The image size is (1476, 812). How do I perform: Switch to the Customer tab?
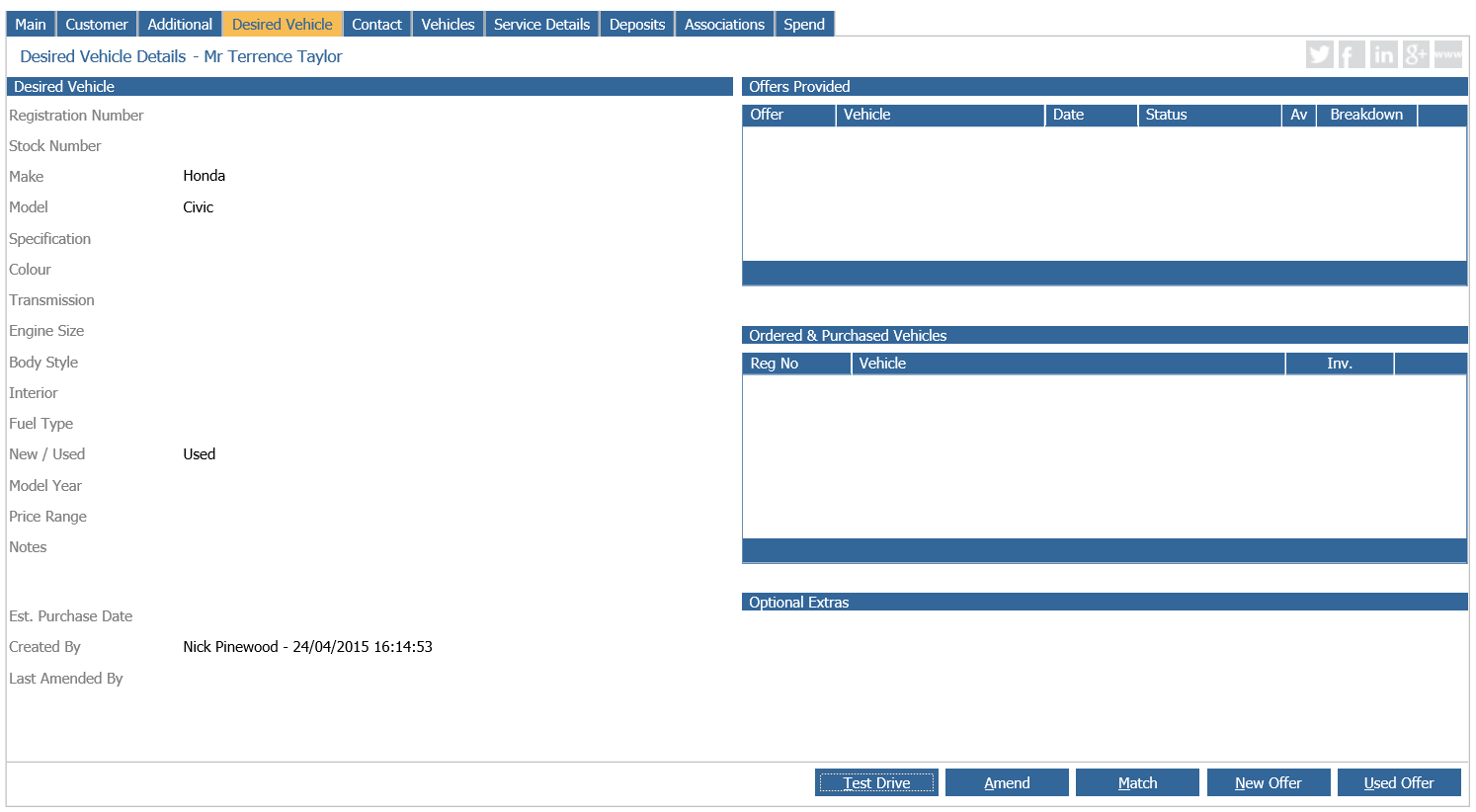click(x=97, y=24)
